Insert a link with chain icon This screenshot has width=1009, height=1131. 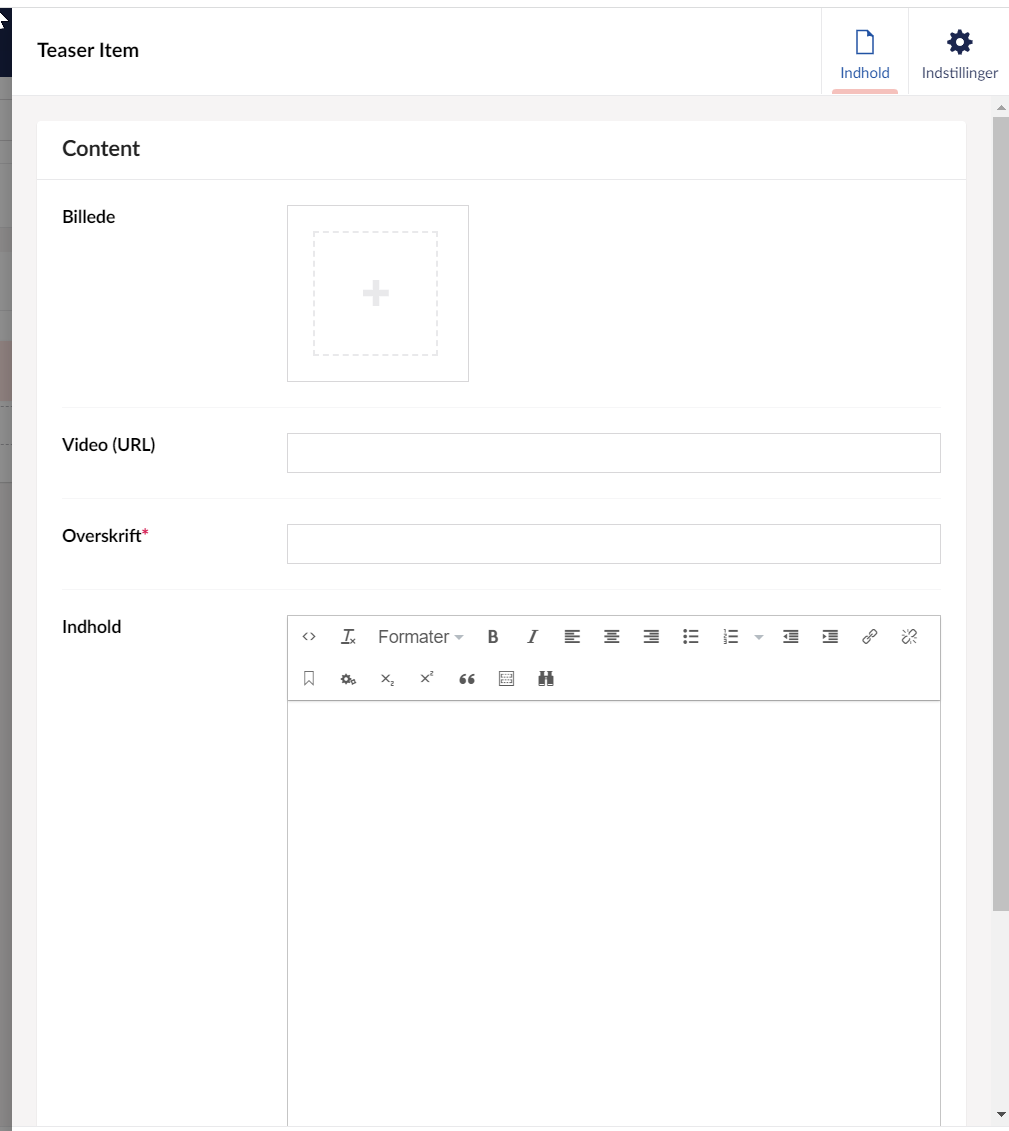869,637
